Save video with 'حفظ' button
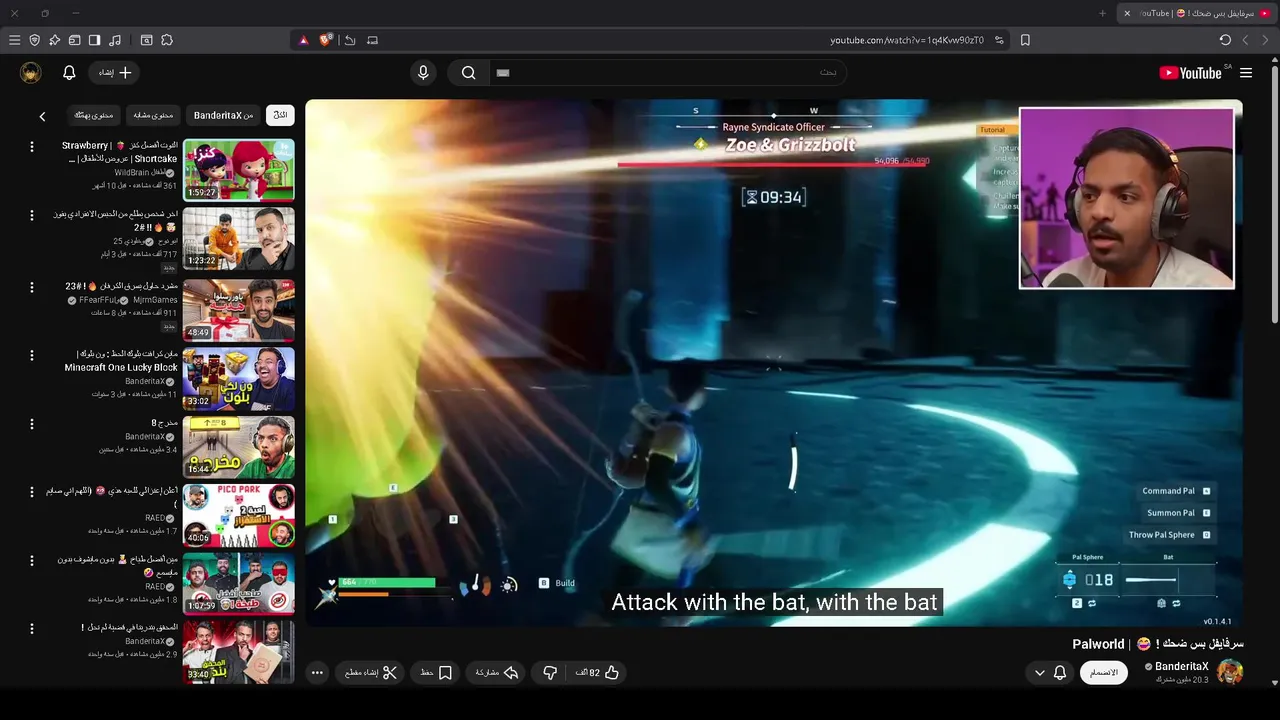Image resolution: width=1280 pixels, height=720 pixels. tap(436, 673)
